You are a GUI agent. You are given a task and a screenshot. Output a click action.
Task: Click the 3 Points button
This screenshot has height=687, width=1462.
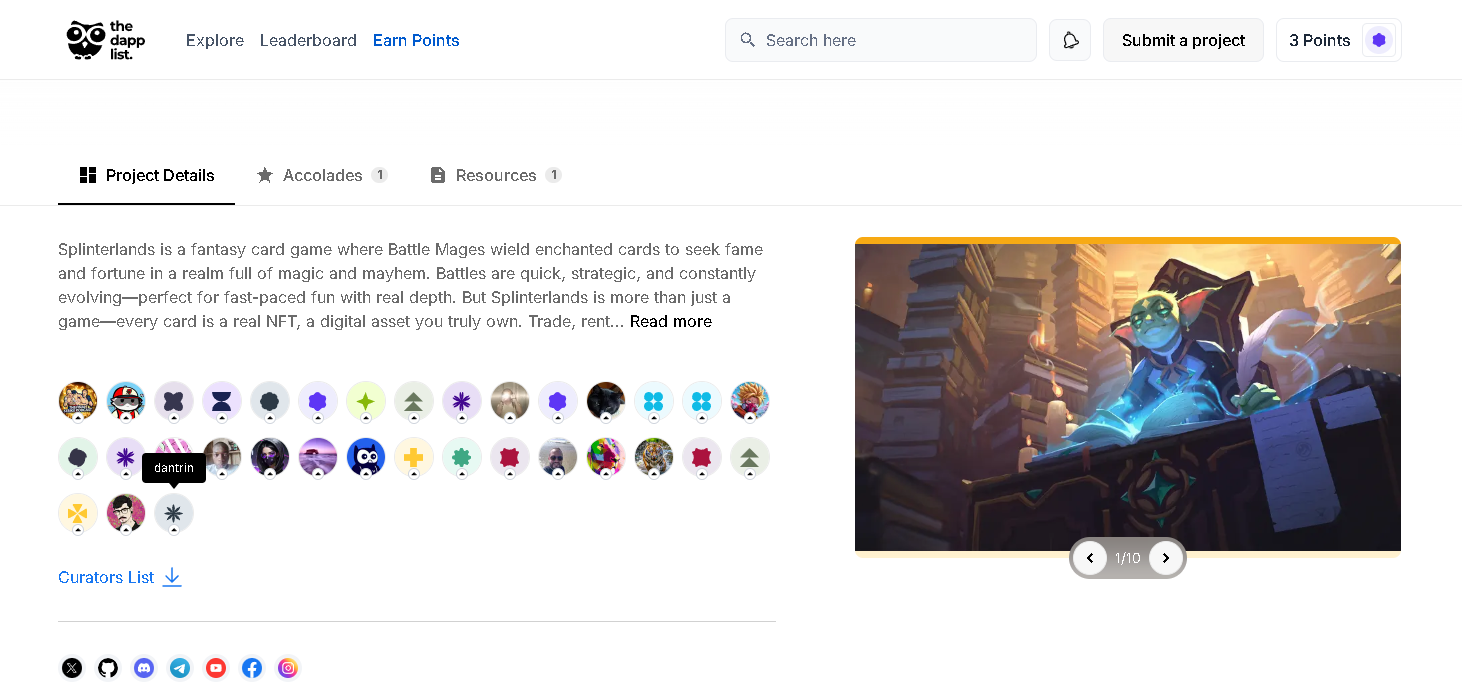click(x=1339, y=40)
